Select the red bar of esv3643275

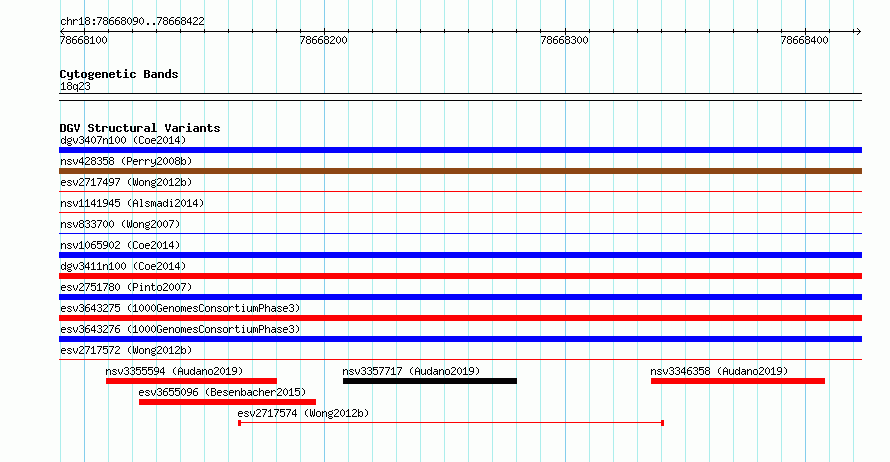click(460, 318)
